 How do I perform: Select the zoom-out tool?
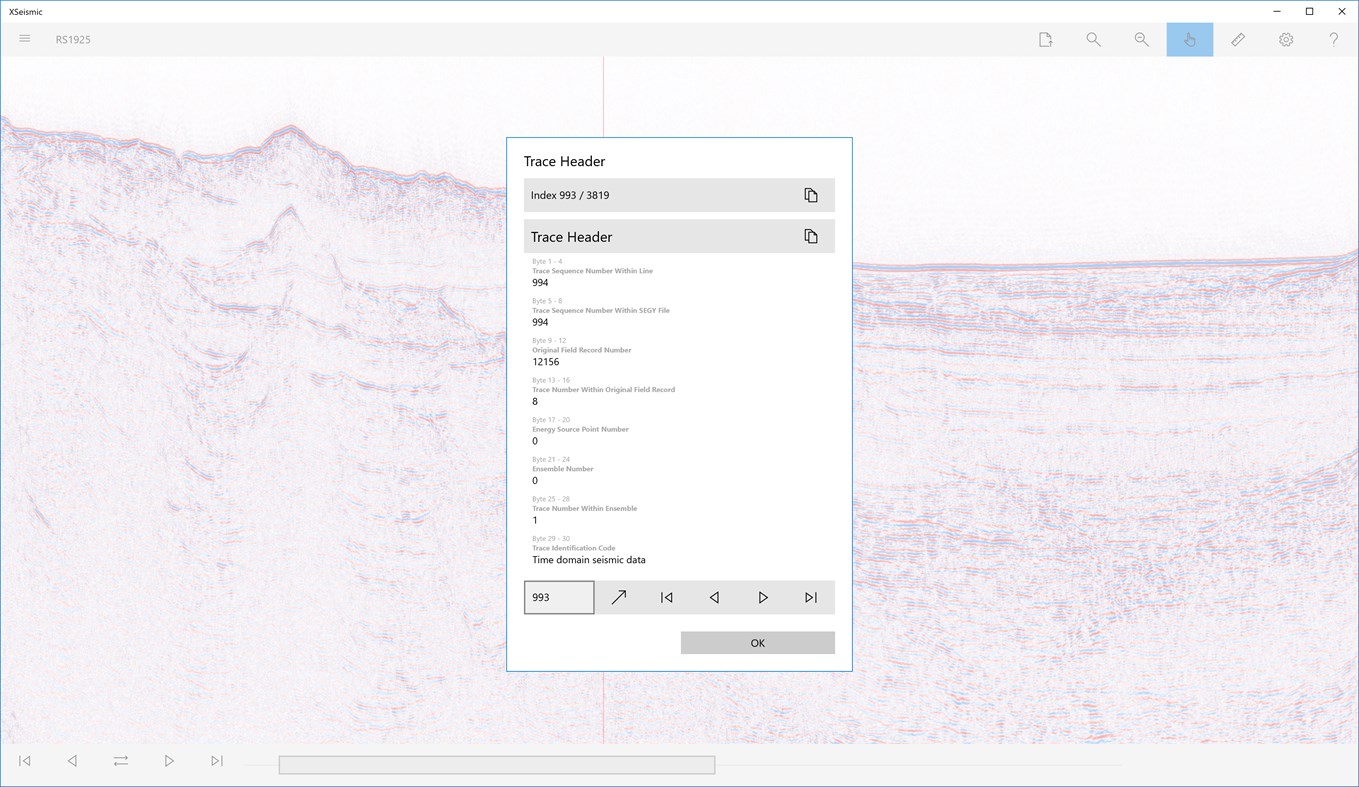pos(1141,39)
